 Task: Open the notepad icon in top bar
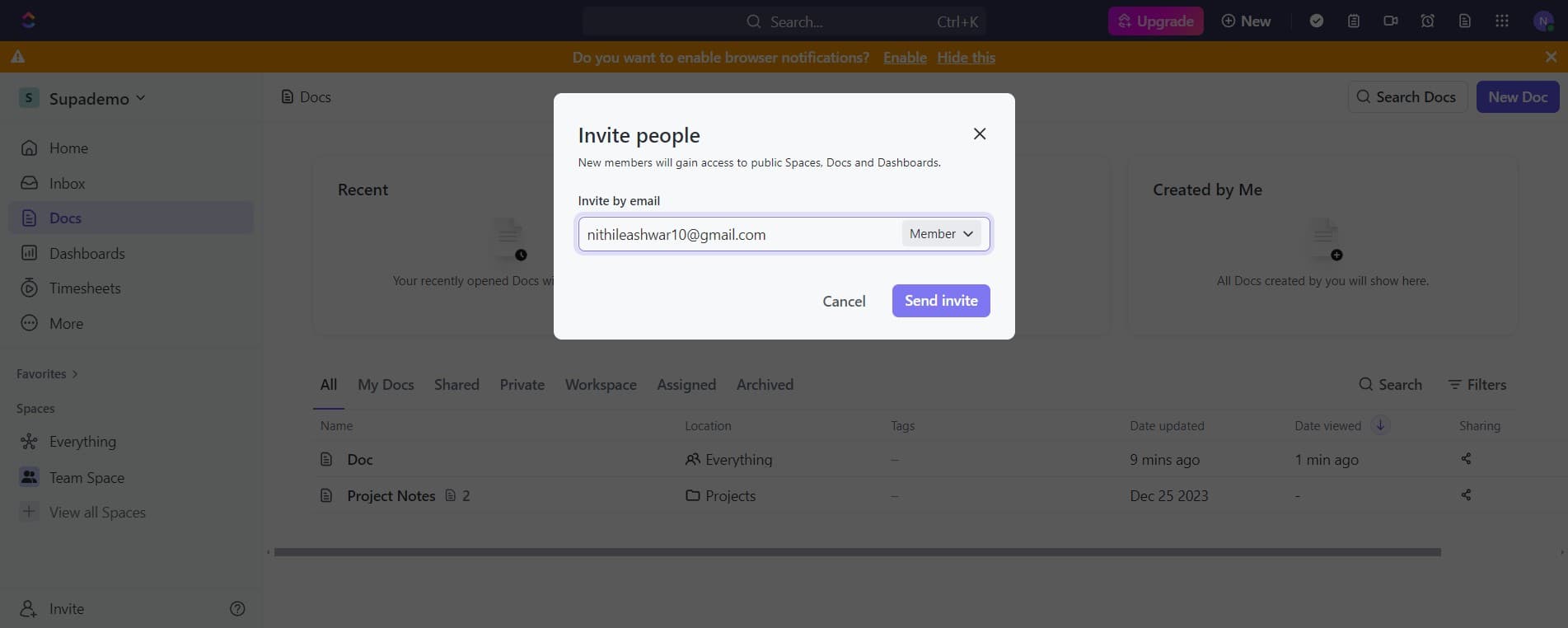point(1354,21)
